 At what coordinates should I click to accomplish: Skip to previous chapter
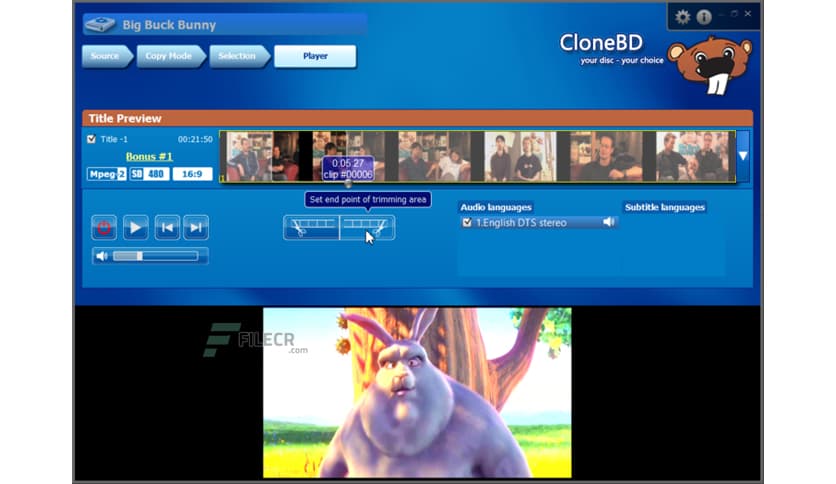click(x=167, y=228)
